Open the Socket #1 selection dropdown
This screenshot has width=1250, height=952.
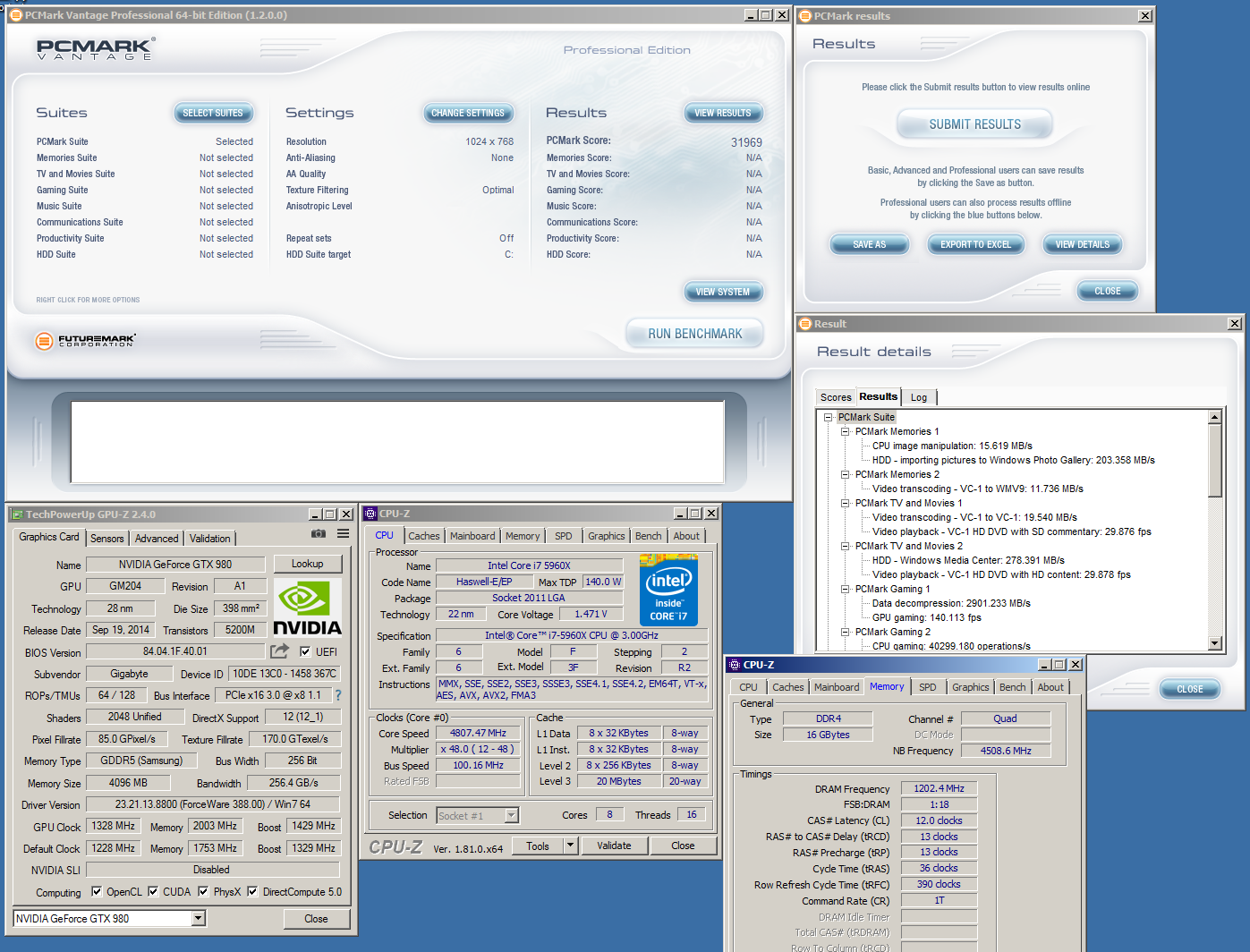point(512,816)
